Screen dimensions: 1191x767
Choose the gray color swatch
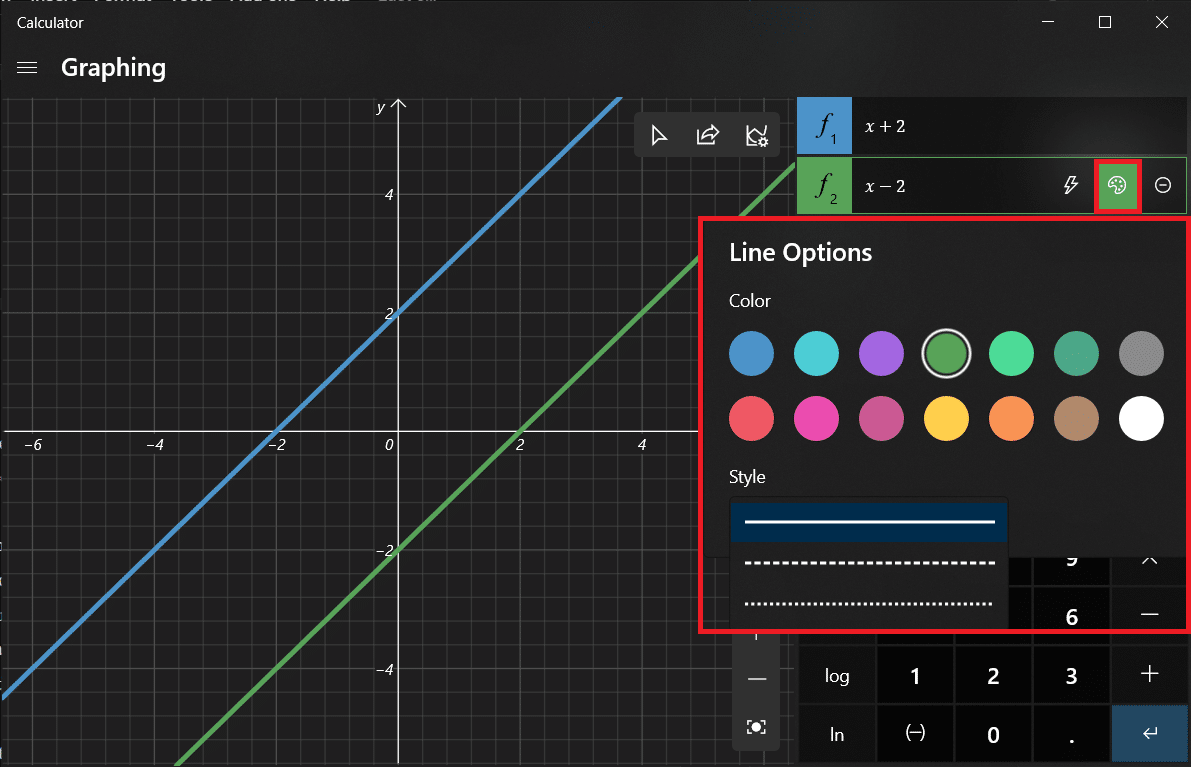pos(1141,353)
